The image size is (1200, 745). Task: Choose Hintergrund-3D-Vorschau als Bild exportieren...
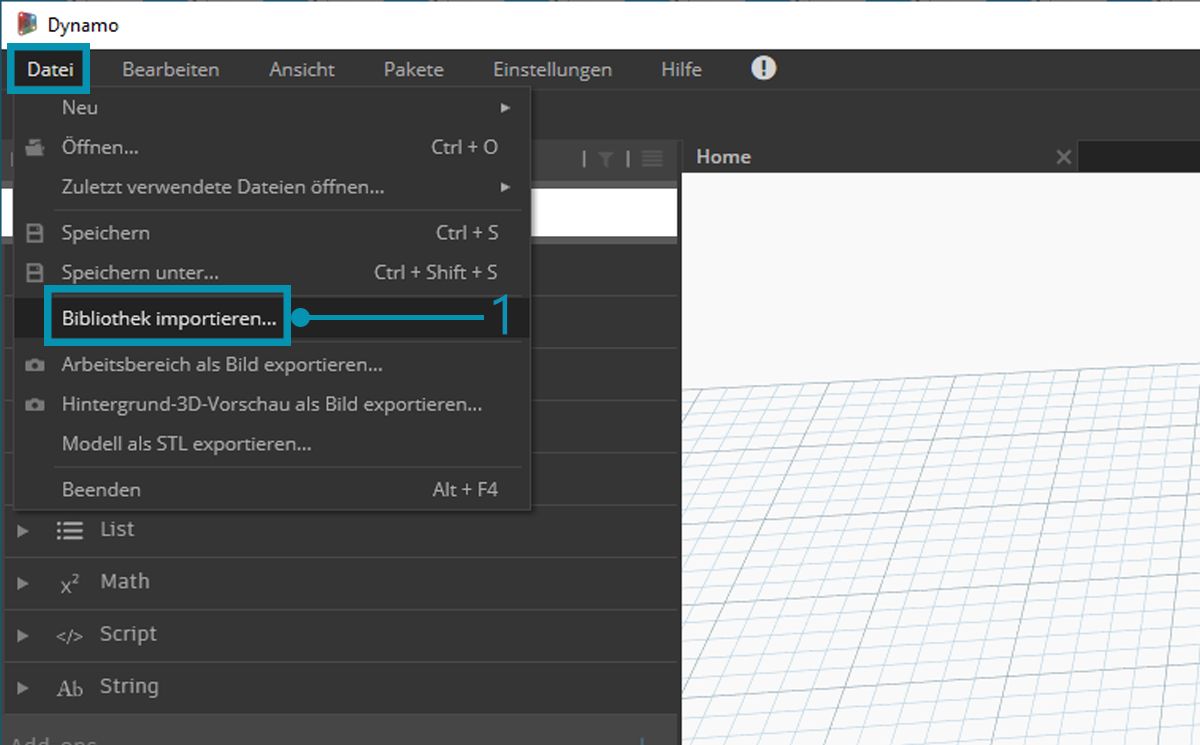point(272,405)
